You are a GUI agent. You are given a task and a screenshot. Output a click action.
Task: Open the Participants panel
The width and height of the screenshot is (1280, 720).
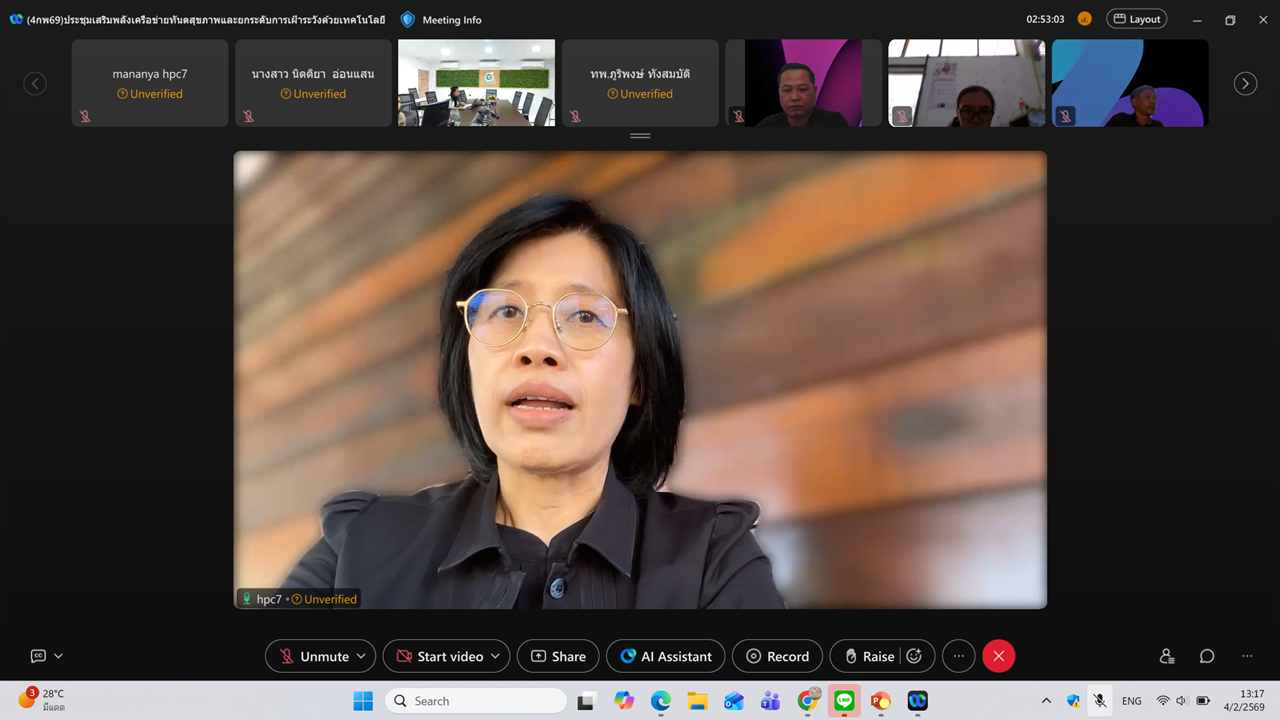(1167, 656)
